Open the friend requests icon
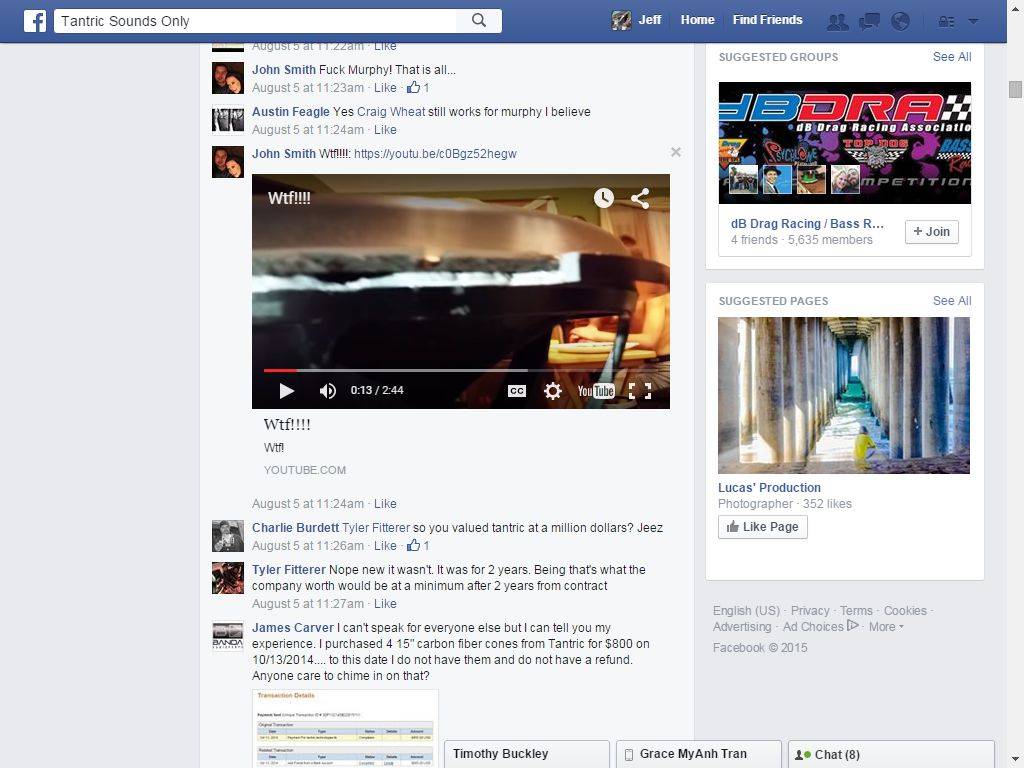Viewport: 1024px width, 768px height. [x=838, y=22]
